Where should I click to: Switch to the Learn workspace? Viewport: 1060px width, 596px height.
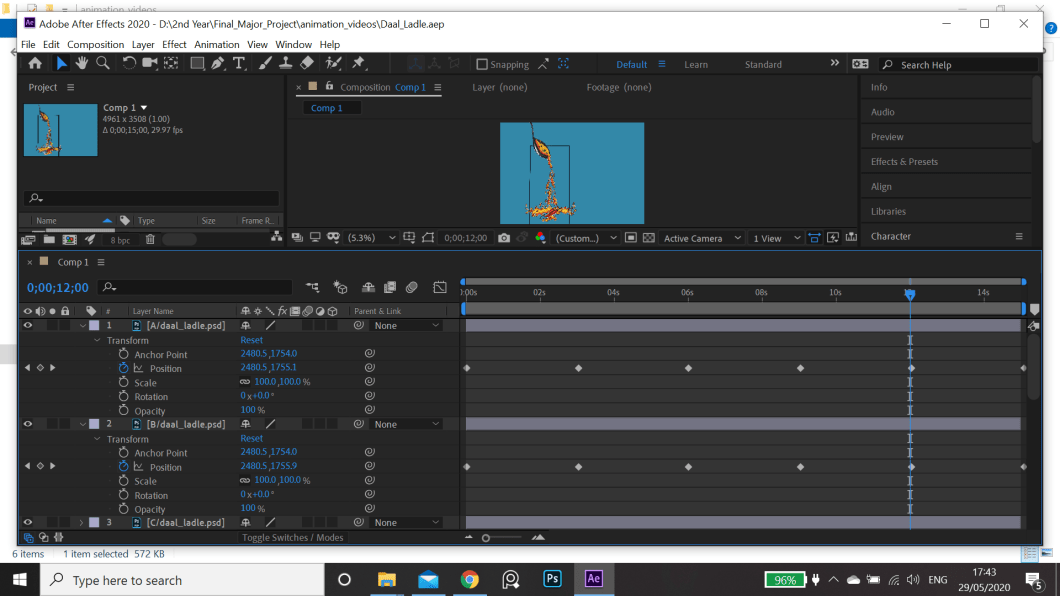(x=696, y=65)
